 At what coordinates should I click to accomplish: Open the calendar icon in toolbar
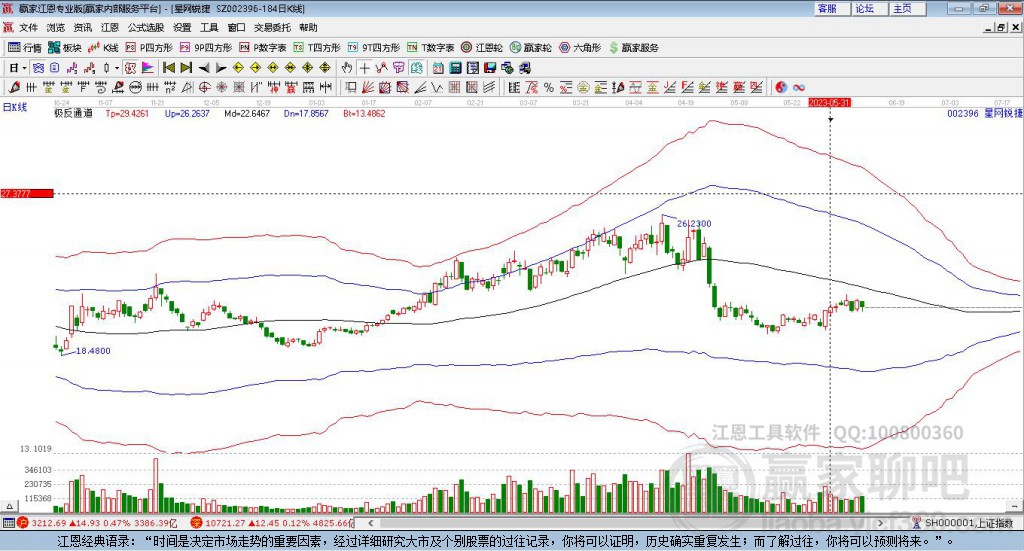(438, 68)
